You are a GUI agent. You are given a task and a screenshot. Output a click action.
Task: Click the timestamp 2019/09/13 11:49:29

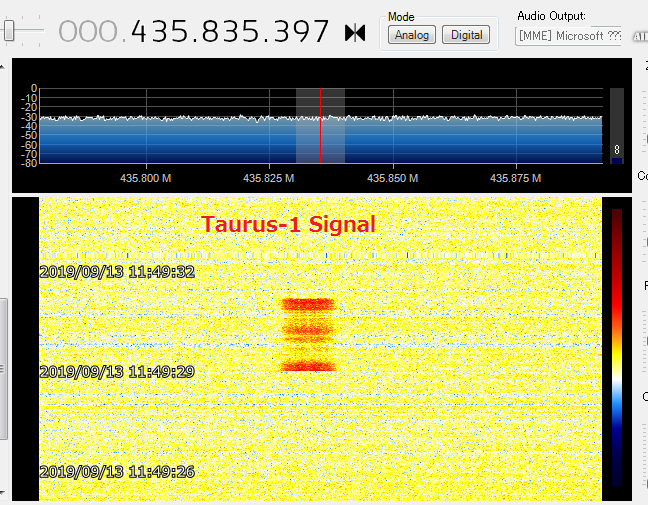(x=117, y=372)
